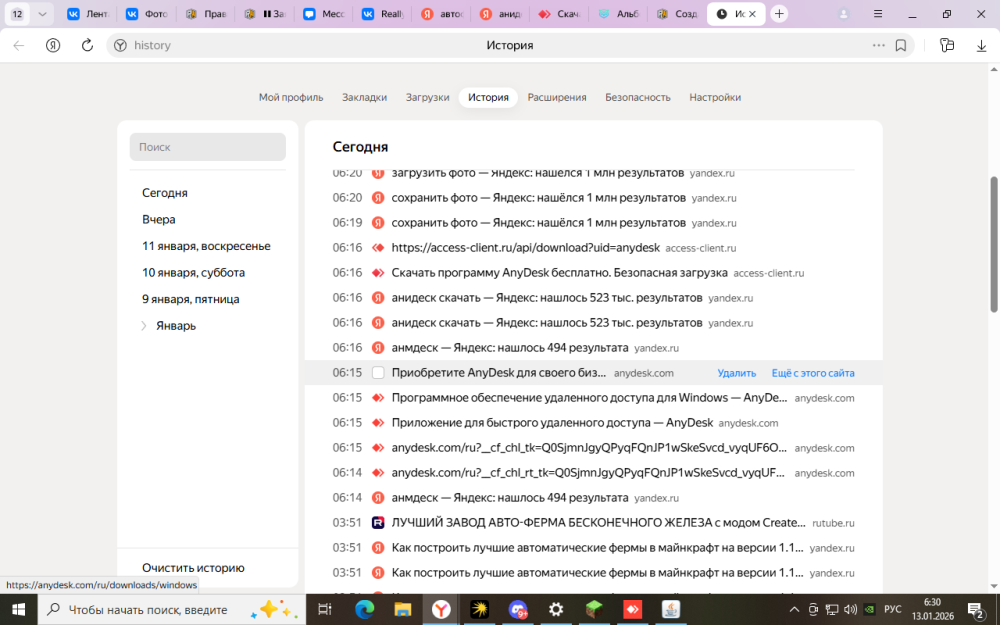Jump to Вчера in history sidebar
This screenshot has height=625, width=1000.
pyautogui.click(x=159, y=219)
